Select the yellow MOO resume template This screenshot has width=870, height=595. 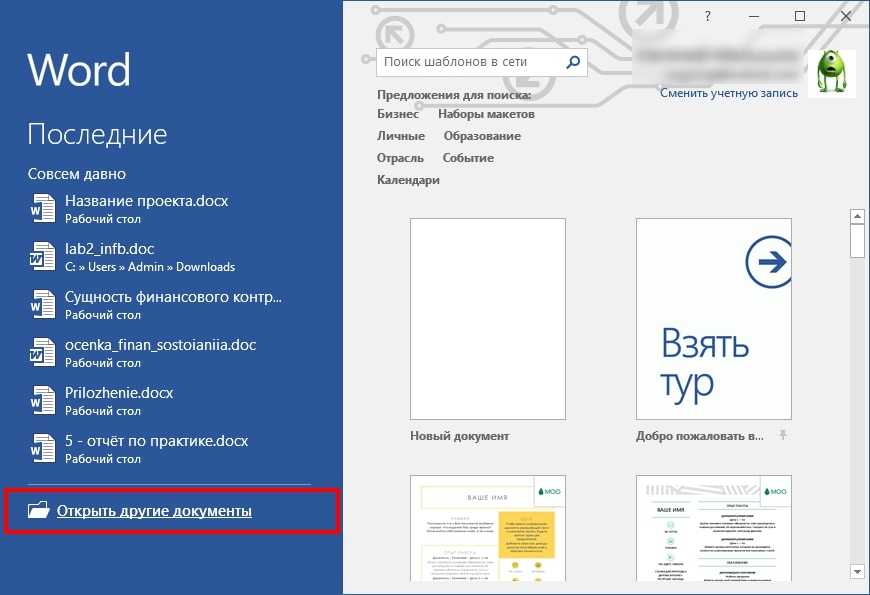pos(488,528)
